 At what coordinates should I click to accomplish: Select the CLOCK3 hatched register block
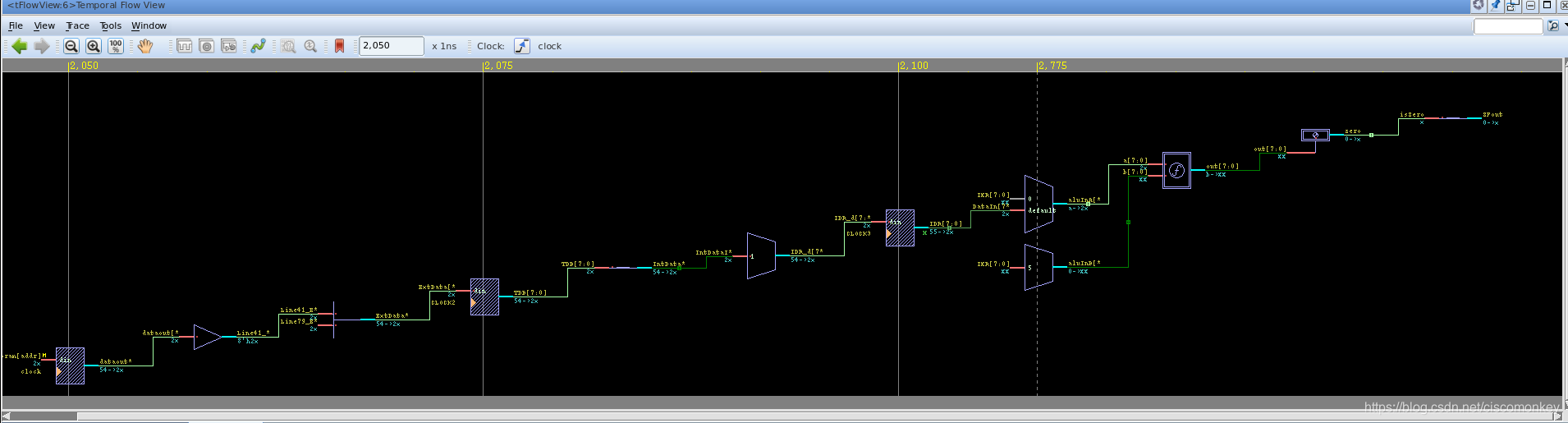[x=900, y=228]
